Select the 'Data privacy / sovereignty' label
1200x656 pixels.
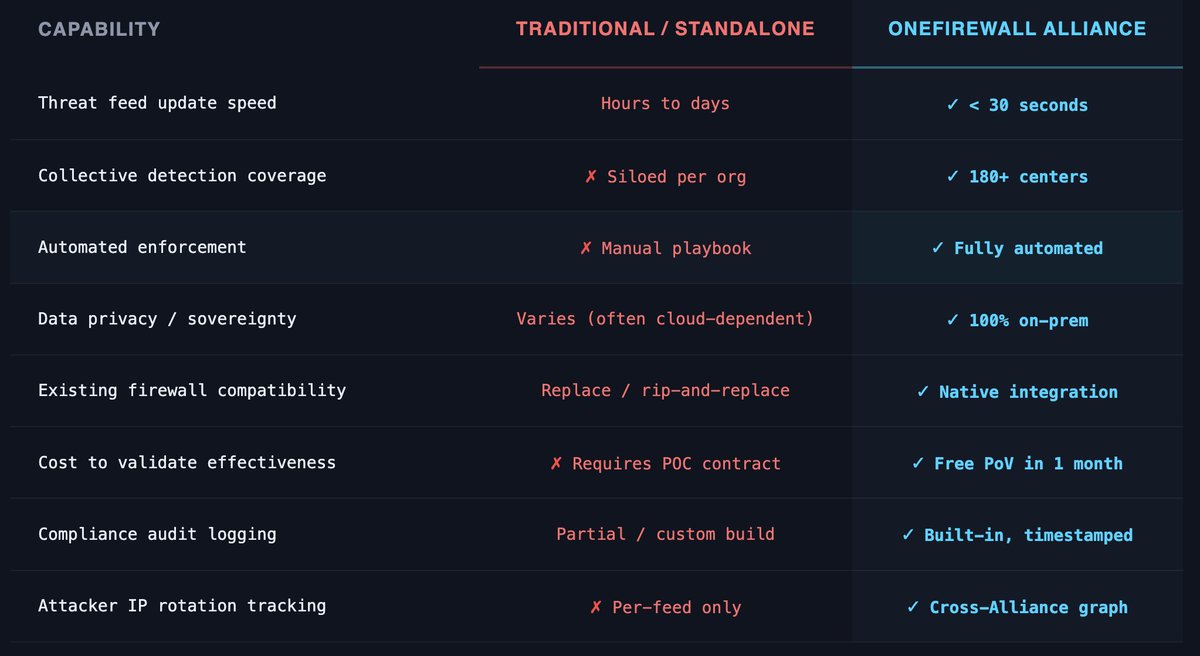(x=167, y=319)
